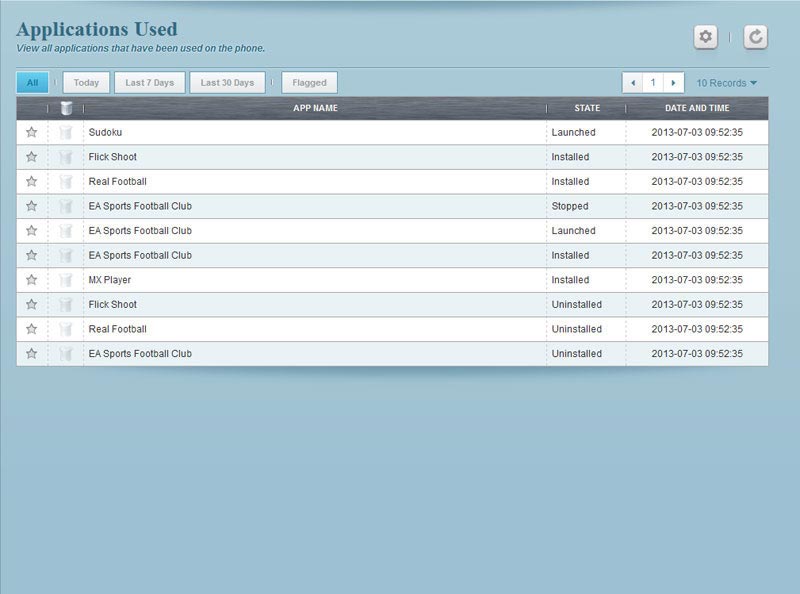
Task: Click page number 1 field
Action: click(x=653, y=83)
